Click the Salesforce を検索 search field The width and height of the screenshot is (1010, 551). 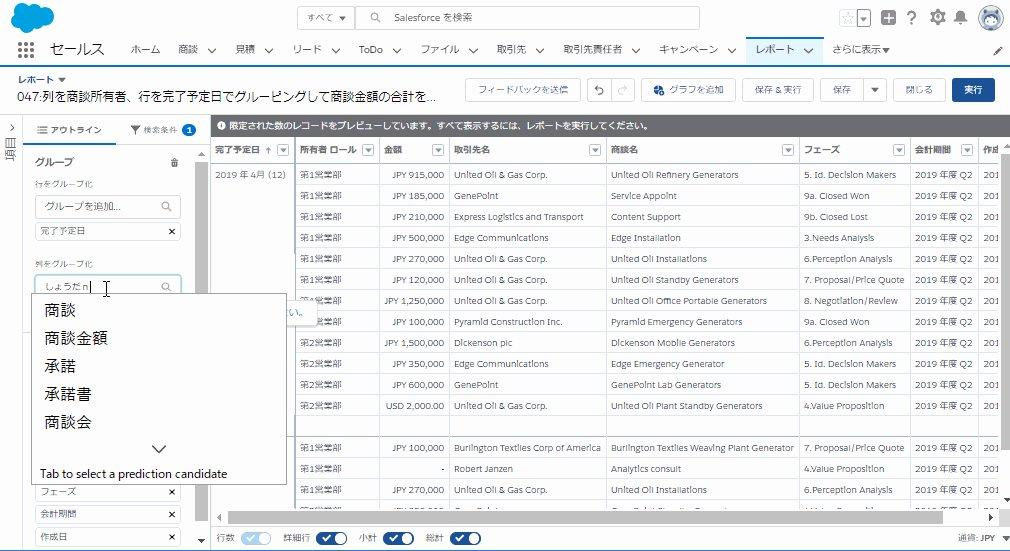pos(528,18)
